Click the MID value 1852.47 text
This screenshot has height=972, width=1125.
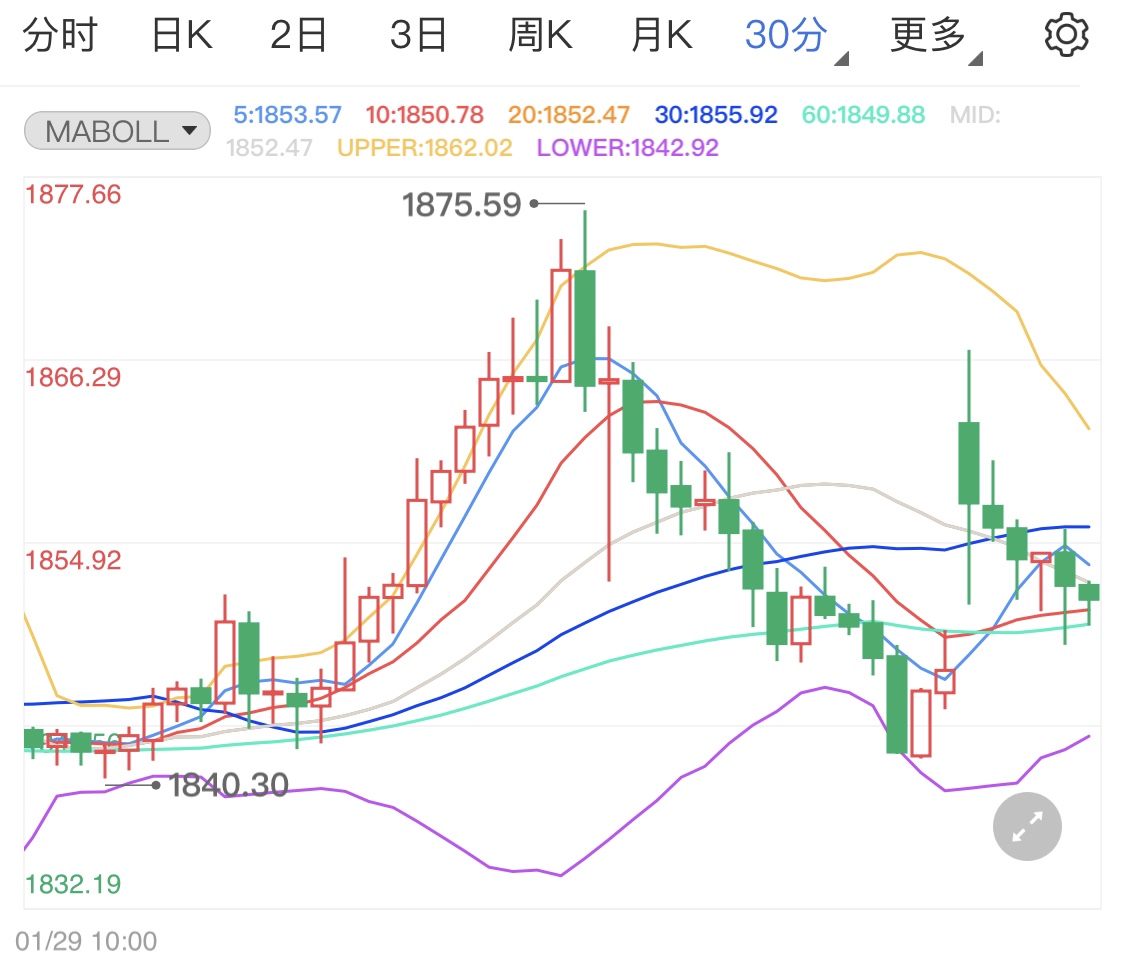(269, 148)
